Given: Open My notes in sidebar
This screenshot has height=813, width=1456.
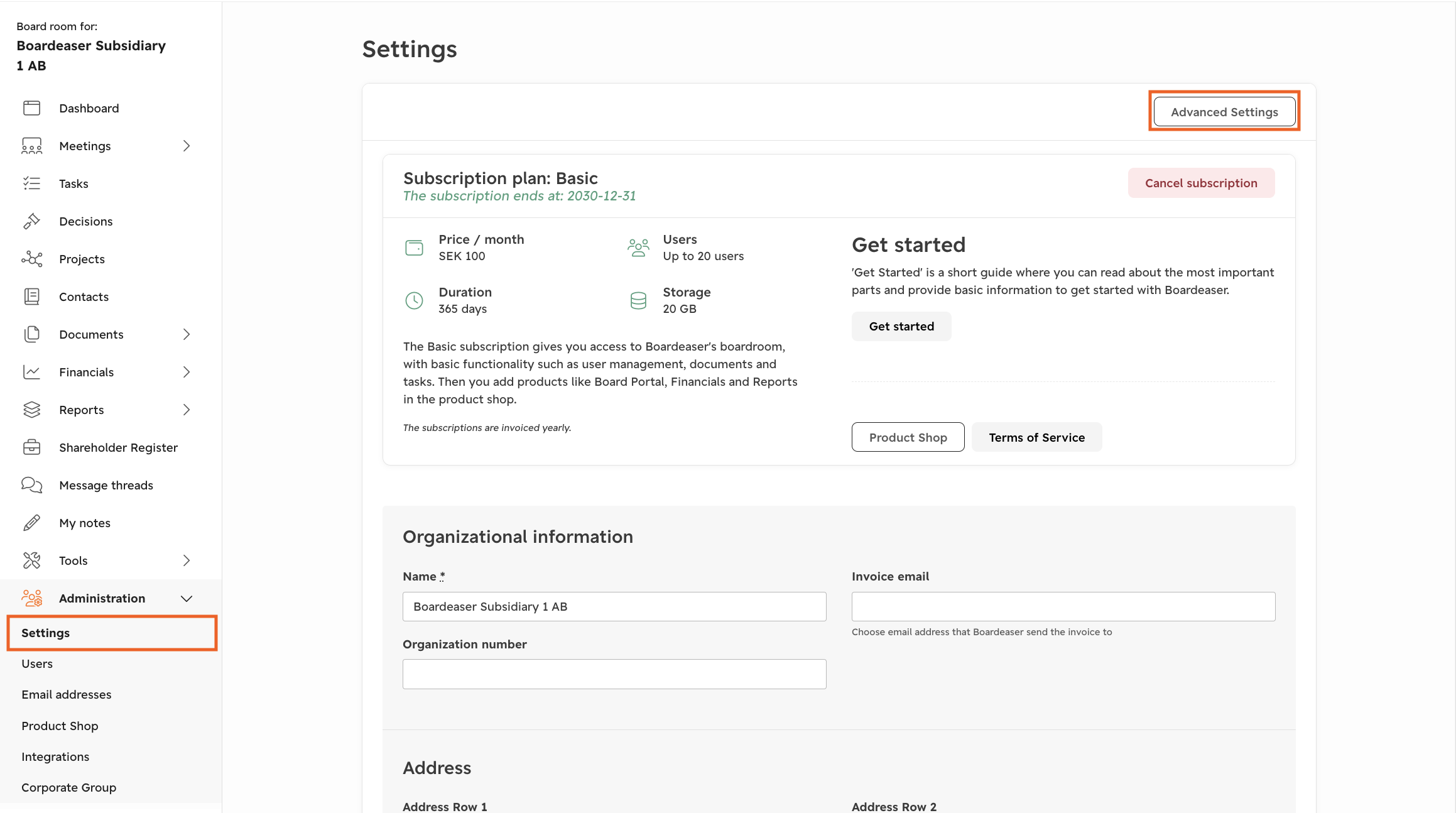Looking at the screenshot, I should click(x=85, y=523).
